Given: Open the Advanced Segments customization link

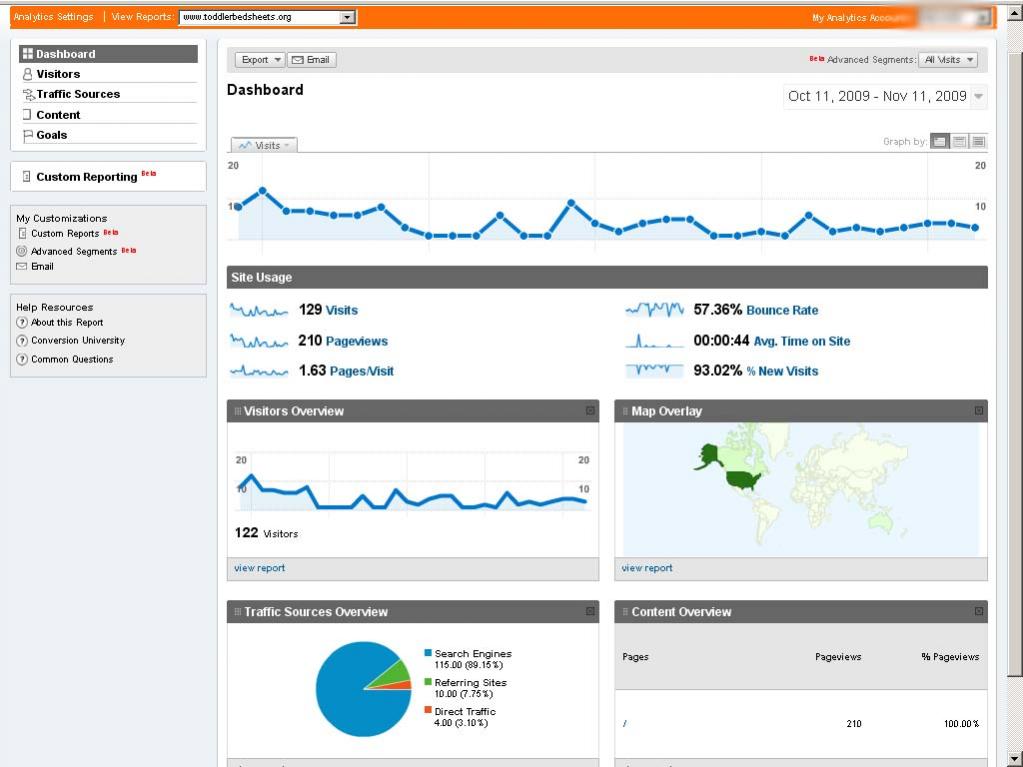Looking at the screenshot, I should click(x=74, y=251).
